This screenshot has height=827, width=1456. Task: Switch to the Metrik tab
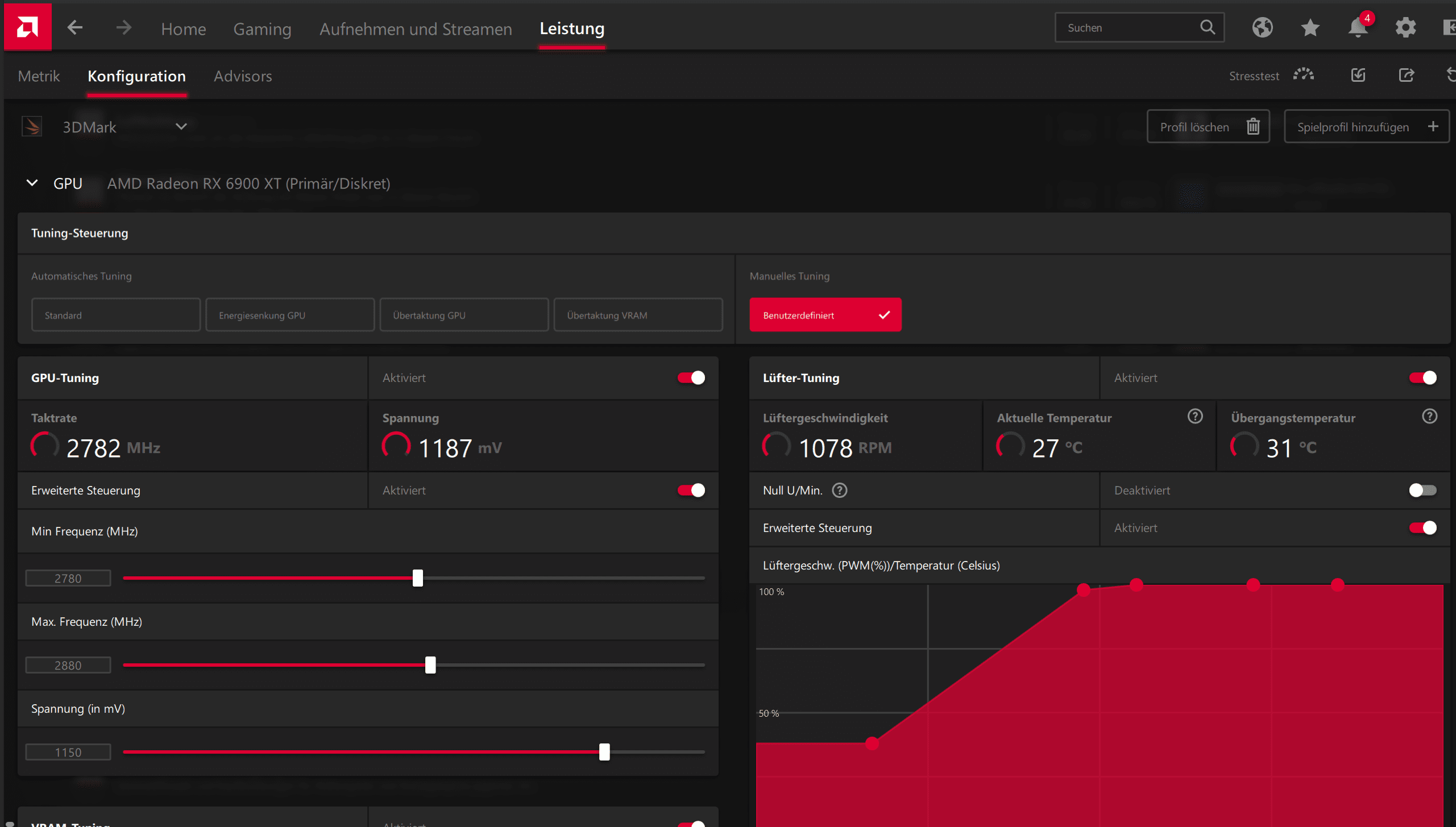click(39, 76)
